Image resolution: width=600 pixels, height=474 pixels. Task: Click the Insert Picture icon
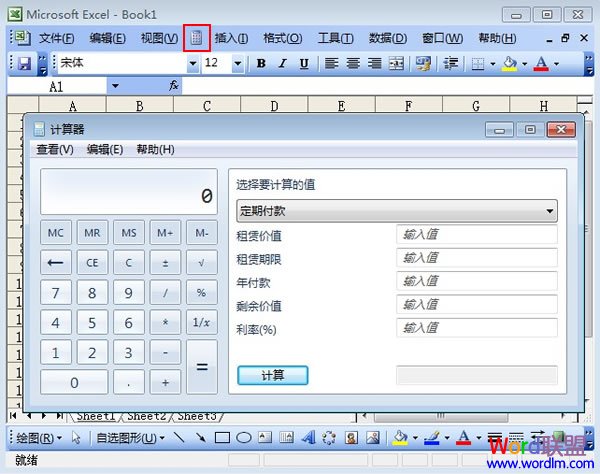pyautogui.click(x=373, y=437)
